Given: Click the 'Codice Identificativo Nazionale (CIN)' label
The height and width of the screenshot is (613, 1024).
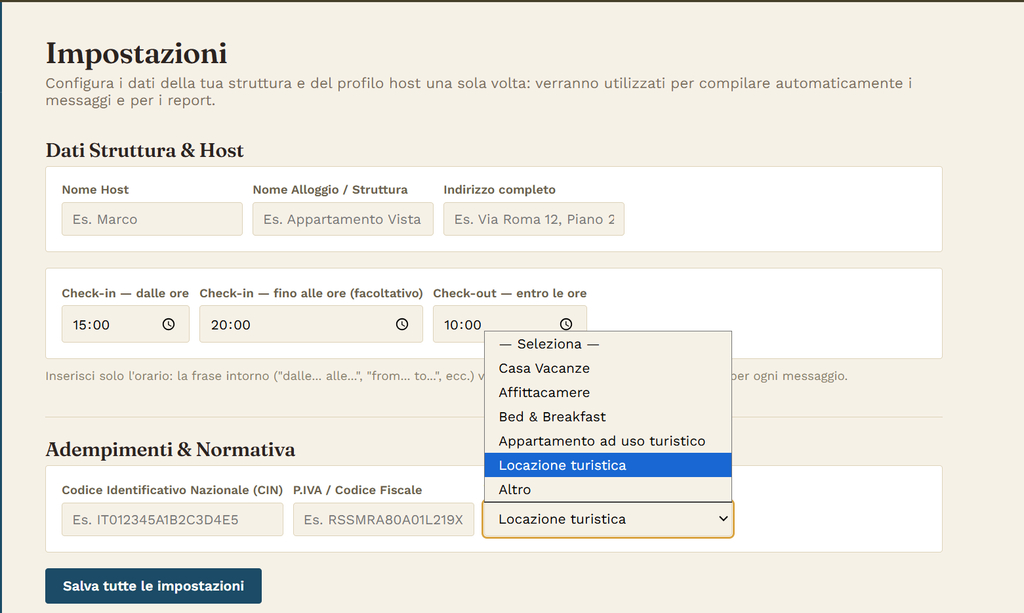Looking at the screenshot, I should tap(172, 490).
